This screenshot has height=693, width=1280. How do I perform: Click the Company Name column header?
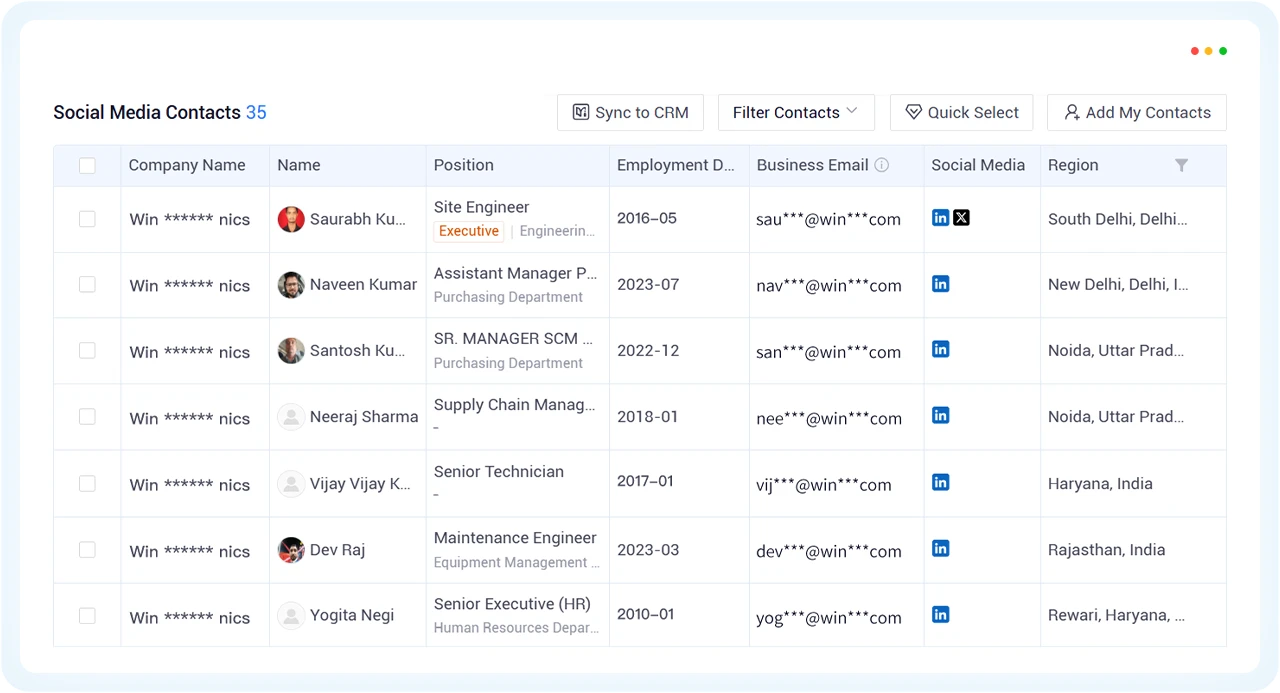coord(187,165)
